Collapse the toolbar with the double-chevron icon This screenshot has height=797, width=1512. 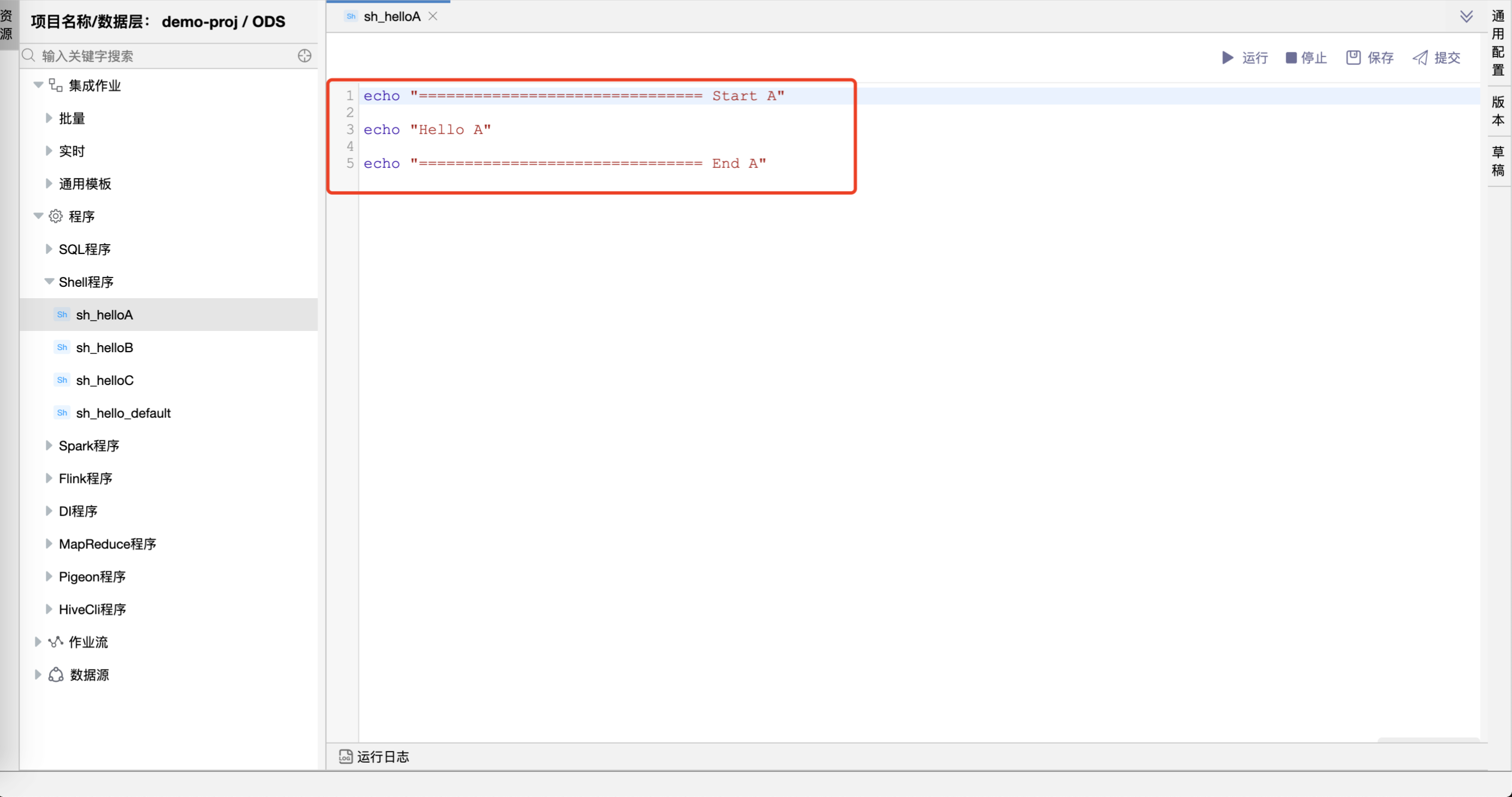coord(1467,16)
